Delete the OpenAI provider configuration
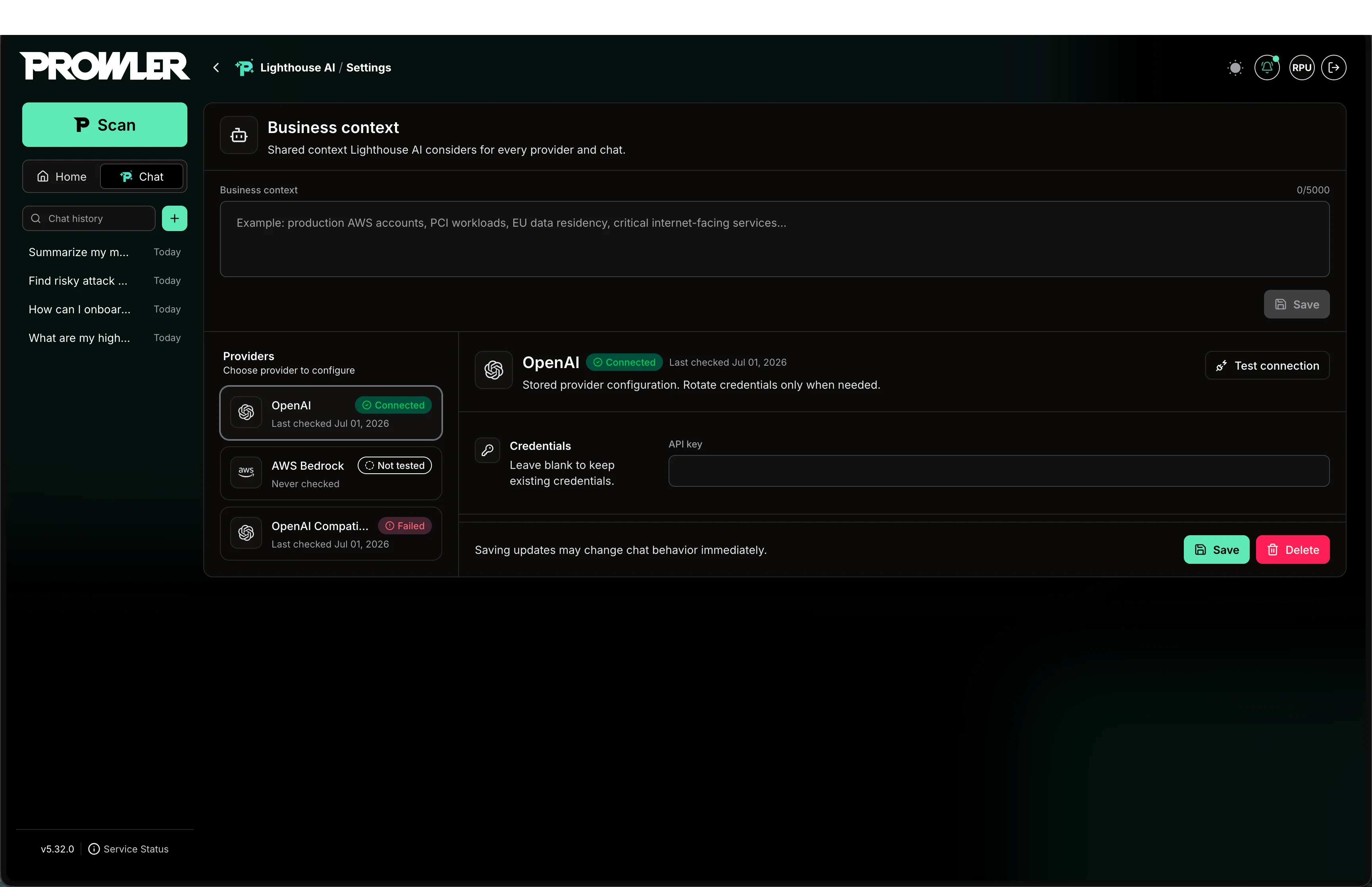Viewport: 1372px width, 887px height. [x=1293, y=550]
